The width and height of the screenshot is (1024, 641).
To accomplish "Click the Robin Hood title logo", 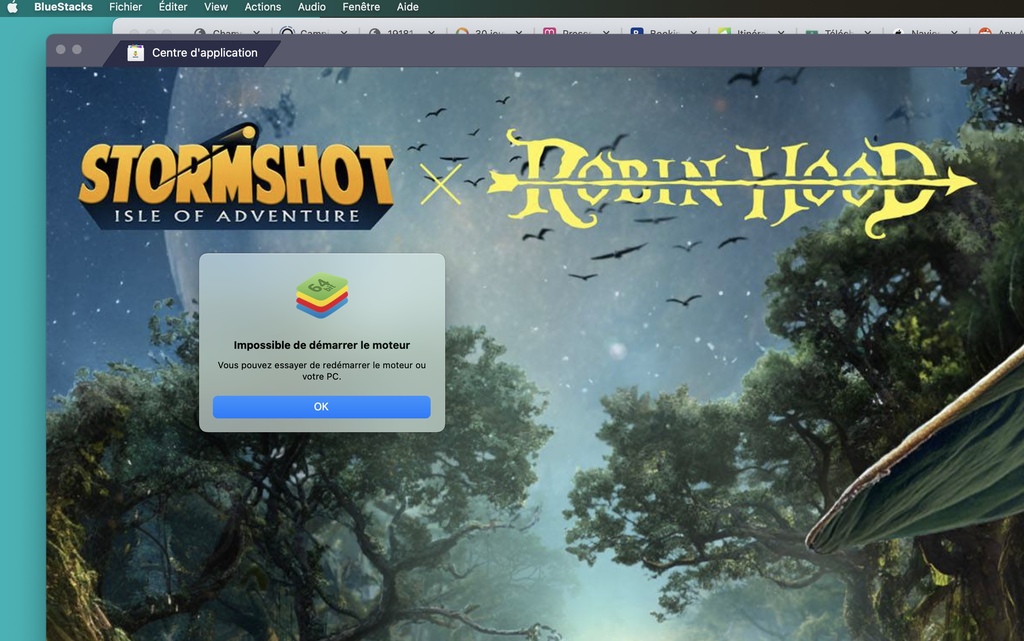I will 731,183.
